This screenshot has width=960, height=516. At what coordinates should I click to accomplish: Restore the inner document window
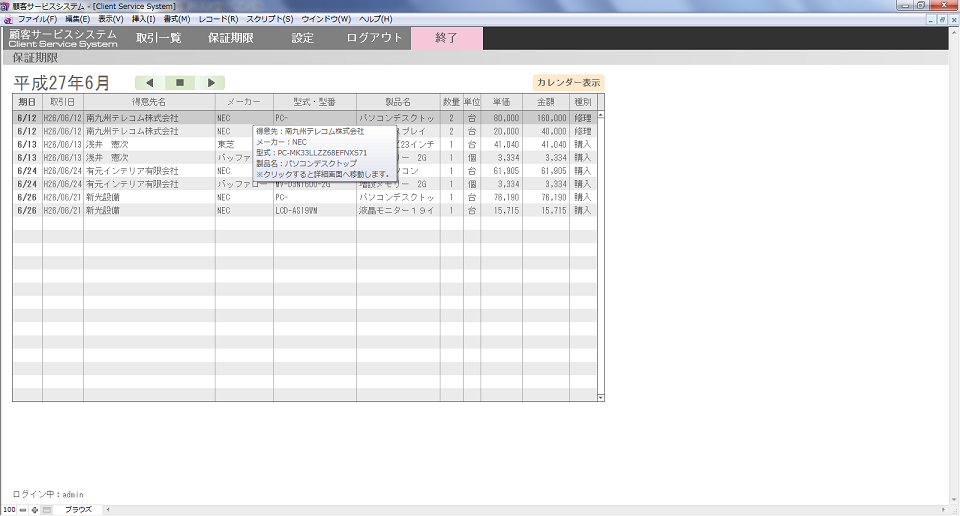940,19
